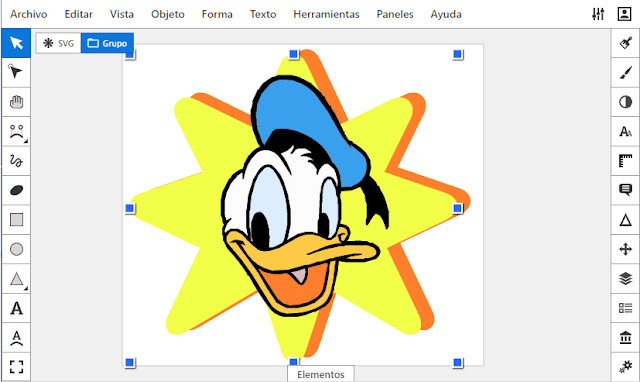Select the SVG breadcrumb
Image resolution: width=640 pixels, height=382 pixels.
[59, 43]
